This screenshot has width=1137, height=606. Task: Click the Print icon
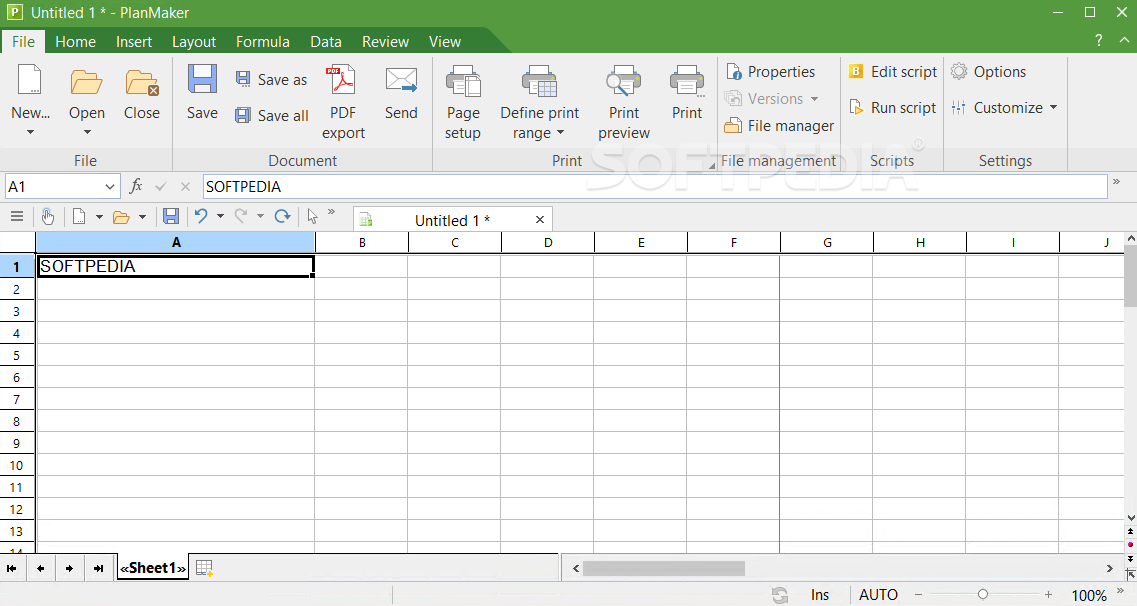point(687,80)
